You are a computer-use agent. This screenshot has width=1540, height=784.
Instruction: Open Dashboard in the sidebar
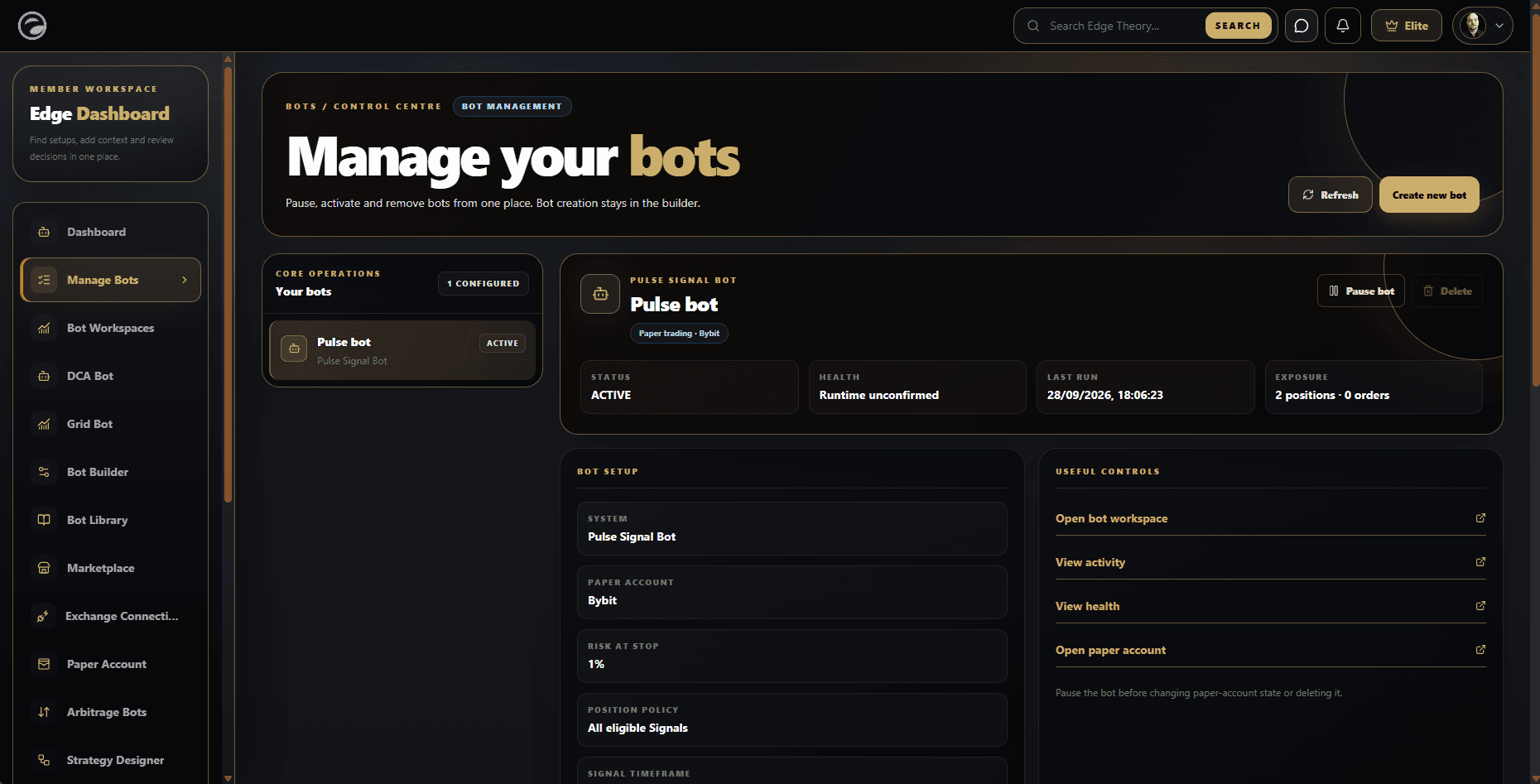[111, 232]
